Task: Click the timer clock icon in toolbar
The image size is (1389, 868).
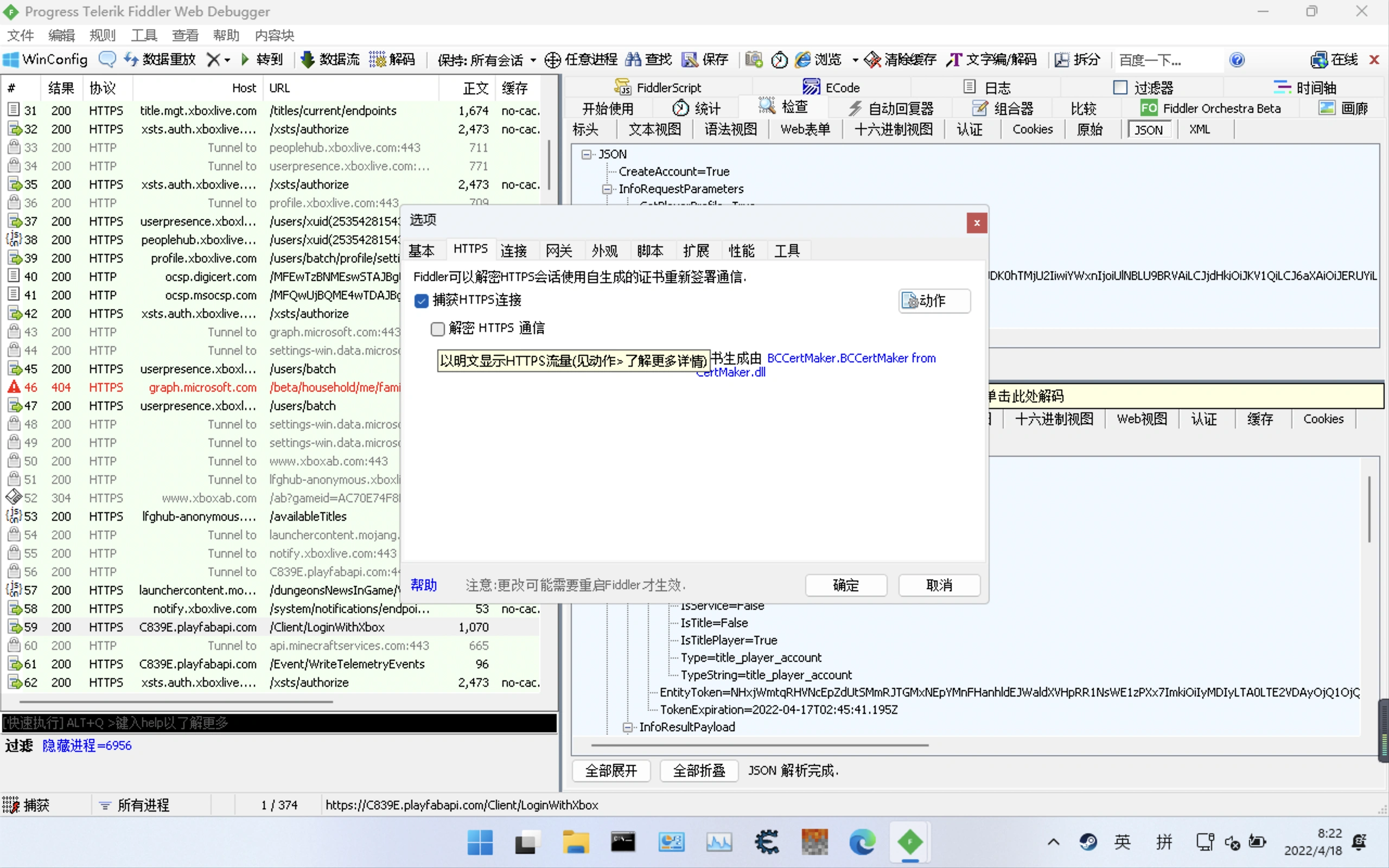Action: click(779, 59)
